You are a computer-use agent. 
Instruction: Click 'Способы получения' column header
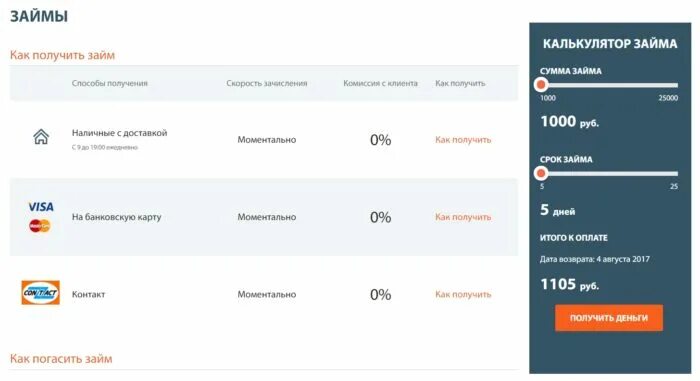110,84
